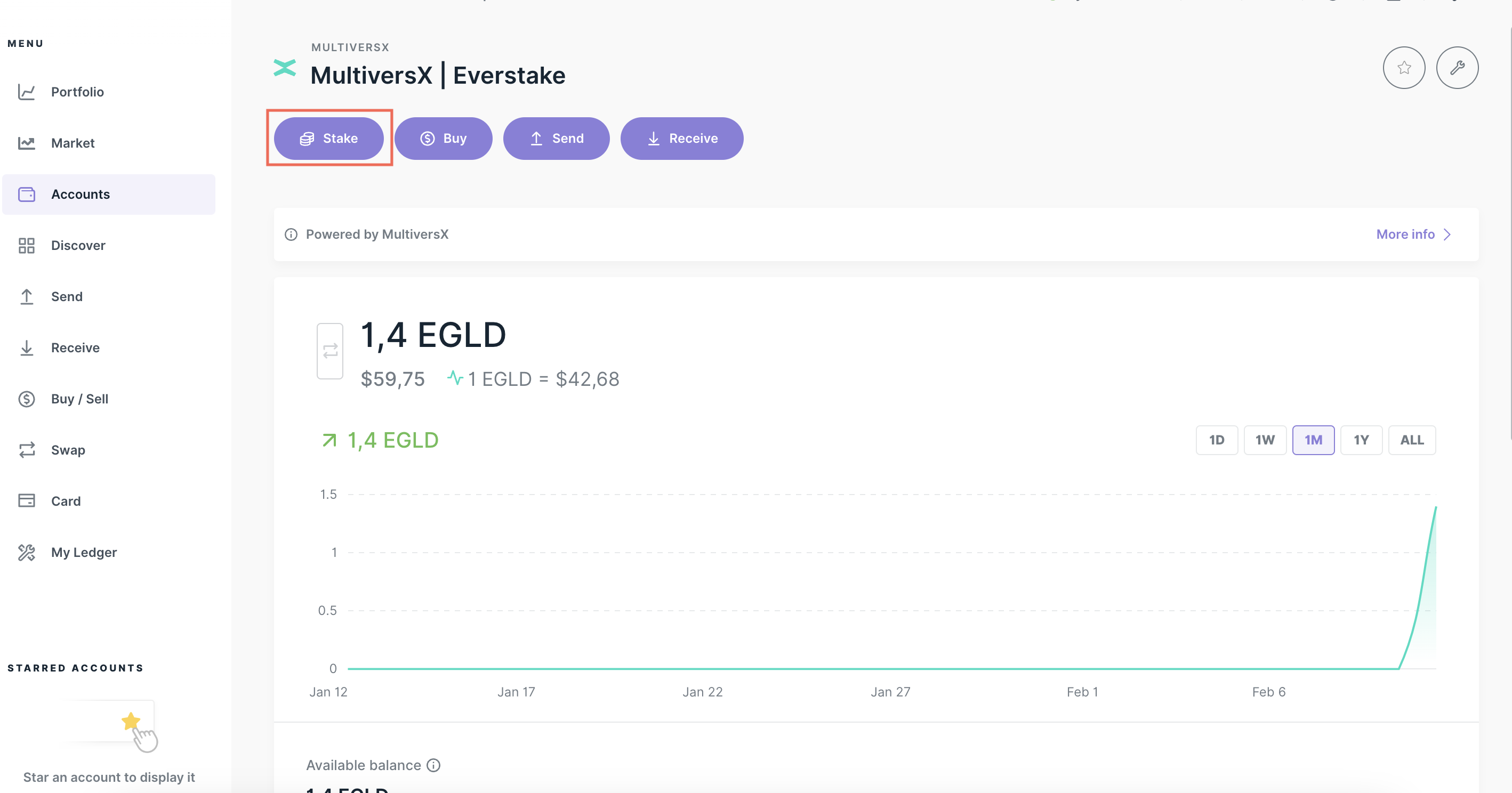Viewport: 1512px width, 793px height.
Task: Open the Portfolio section from the sidebar
Action: [77, 92]
